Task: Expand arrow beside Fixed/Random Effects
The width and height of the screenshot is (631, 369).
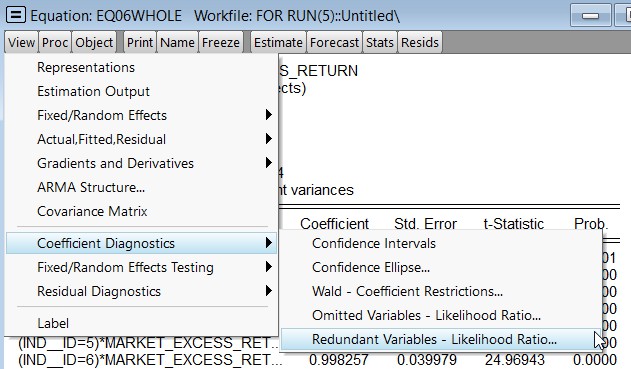Action: (x=269, y=115)
